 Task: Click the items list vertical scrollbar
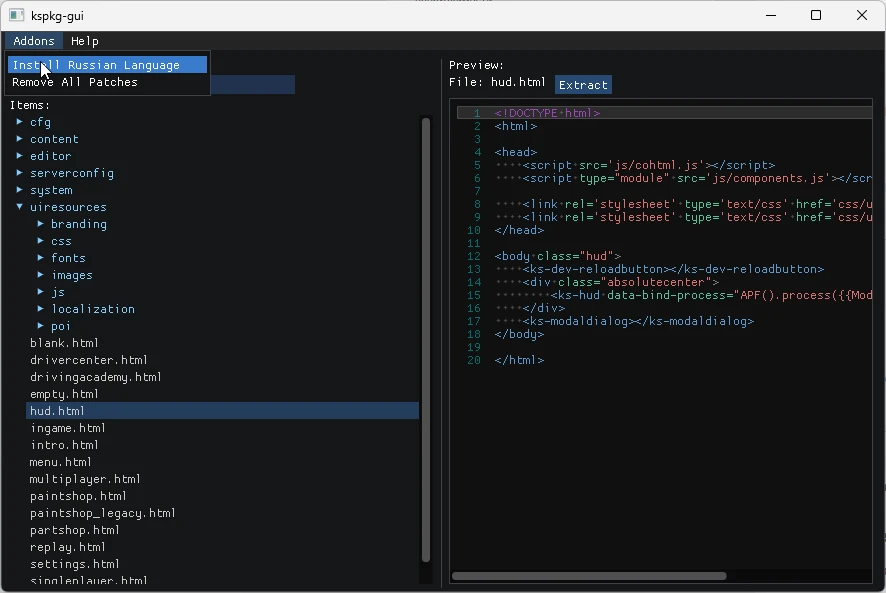pos(426,340)
